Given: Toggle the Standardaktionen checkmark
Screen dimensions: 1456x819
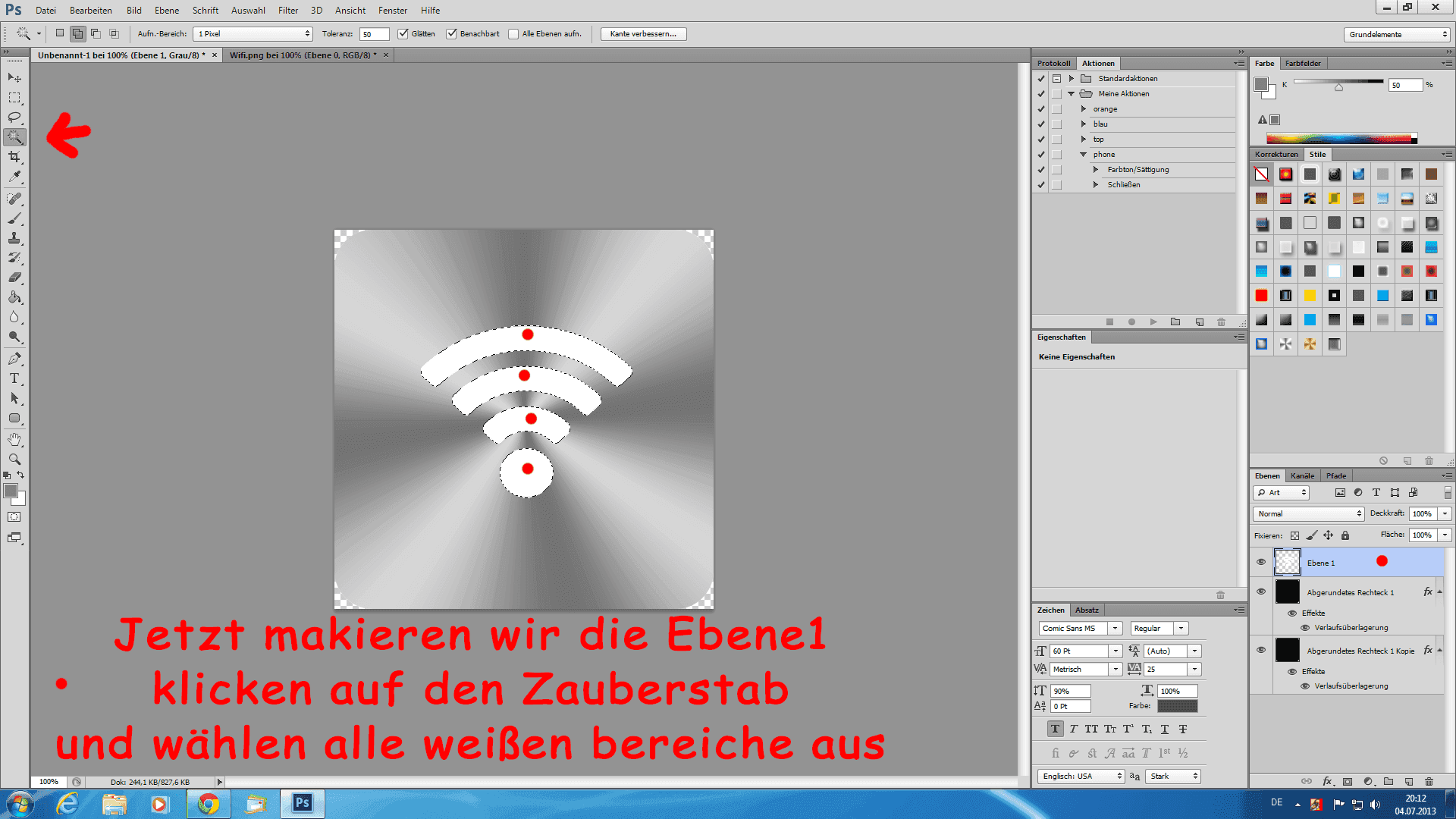Looking at the screenshot, I should (x=1041, y=79).
